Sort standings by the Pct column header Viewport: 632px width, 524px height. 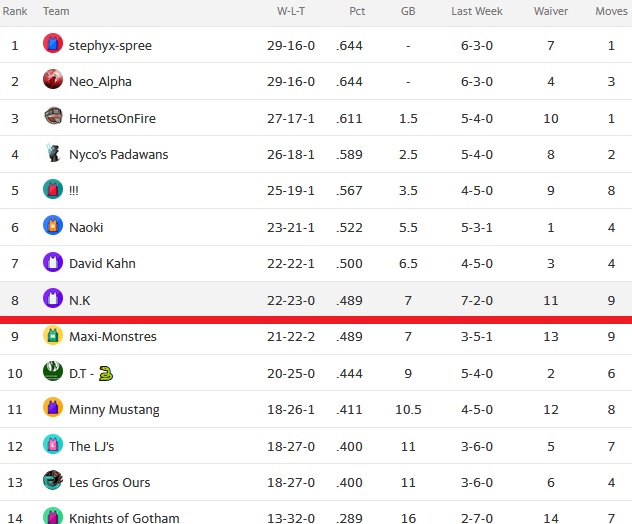click(x=357, y=11)
